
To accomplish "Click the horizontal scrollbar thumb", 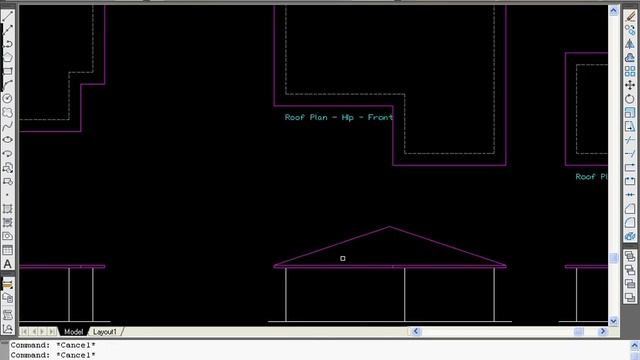I will click(x=579, y=331).
